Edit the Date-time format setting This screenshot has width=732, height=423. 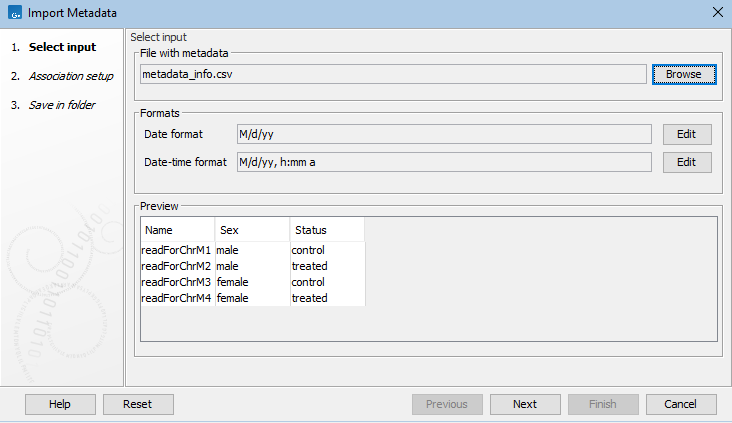(x=685, y=162)
